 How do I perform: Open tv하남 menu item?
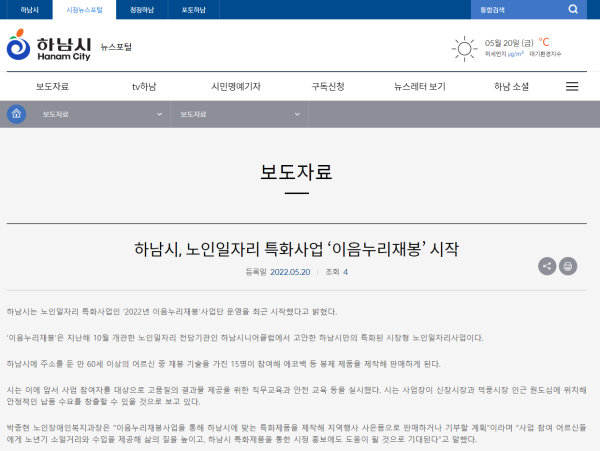pyautogui.click(x=144, y=86)
